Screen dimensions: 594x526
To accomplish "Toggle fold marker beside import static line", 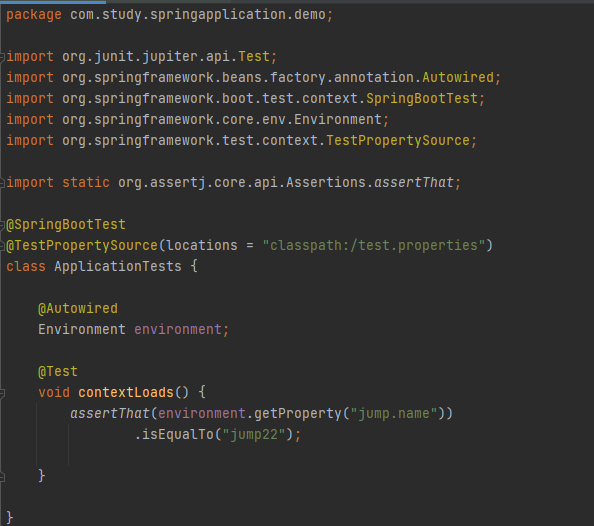I will tap(2, 183).
